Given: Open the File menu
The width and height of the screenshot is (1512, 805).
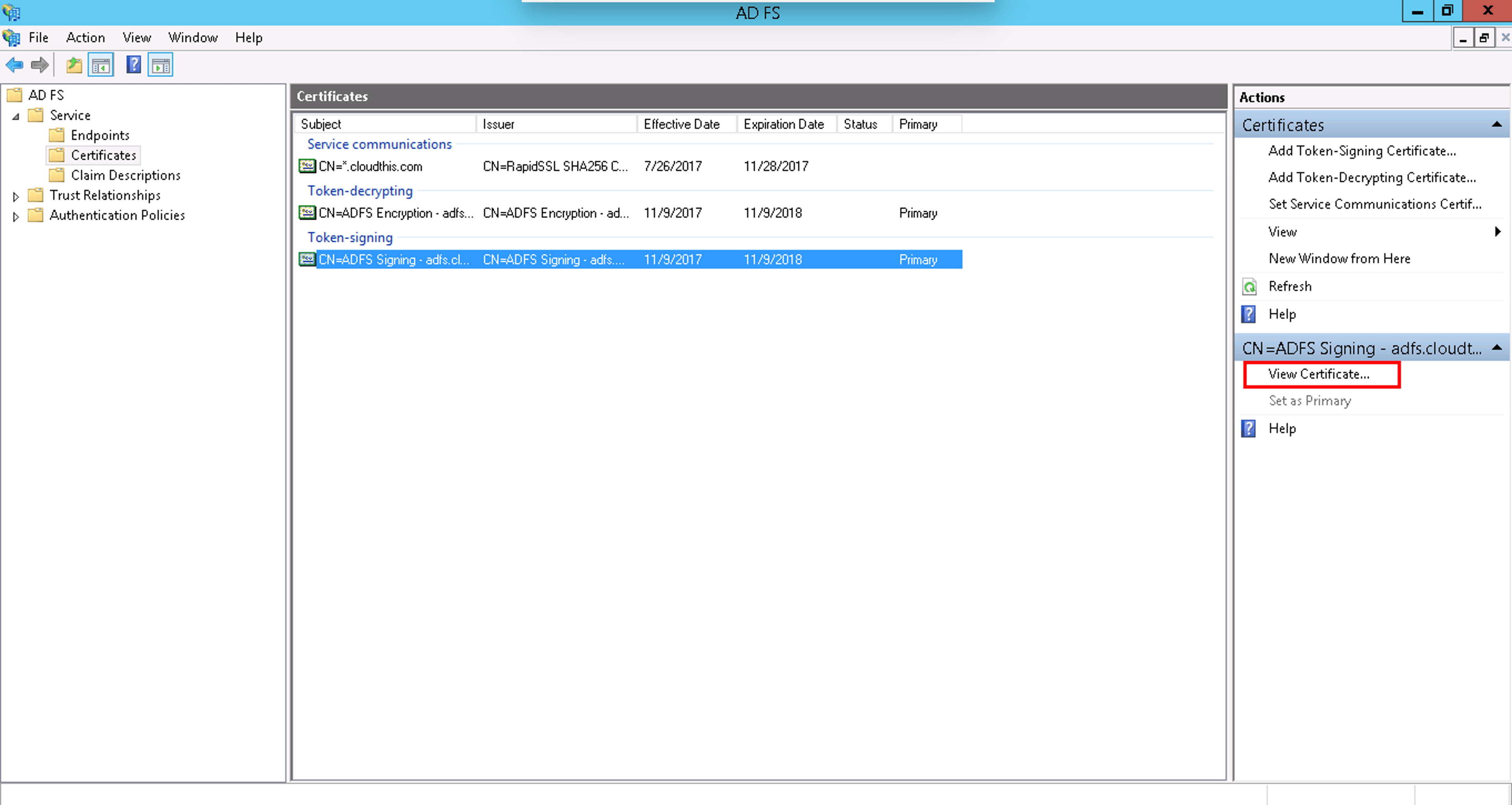Looking at the screenshot, I should pyautogui.click(x=39, y=37).
